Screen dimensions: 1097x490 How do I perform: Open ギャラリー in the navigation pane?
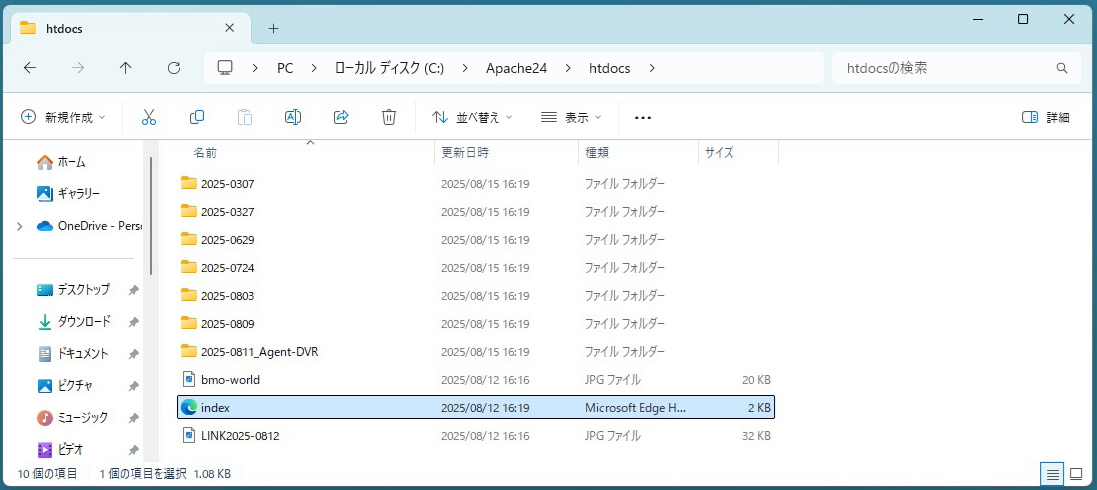tap(69, 193)
